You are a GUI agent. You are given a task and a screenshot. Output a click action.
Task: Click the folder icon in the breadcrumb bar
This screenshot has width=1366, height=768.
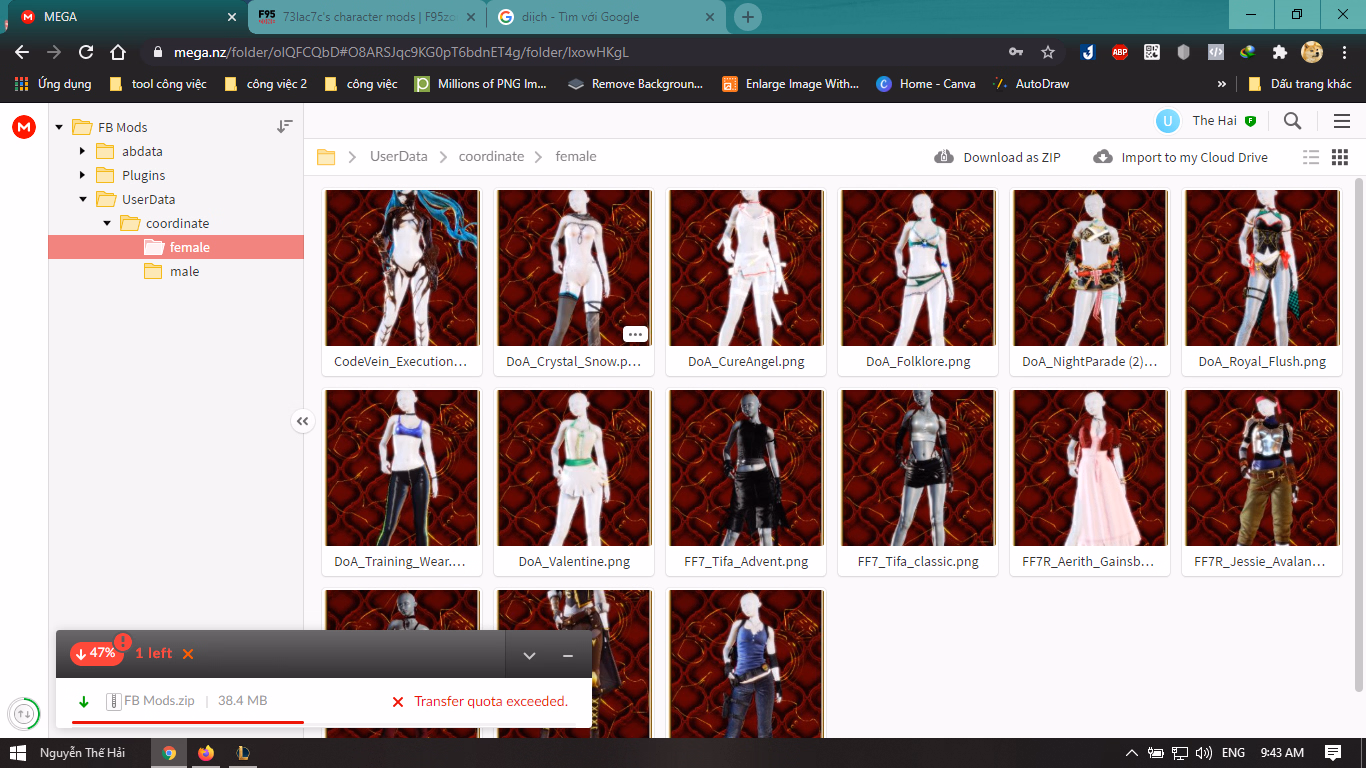point(326,156)
